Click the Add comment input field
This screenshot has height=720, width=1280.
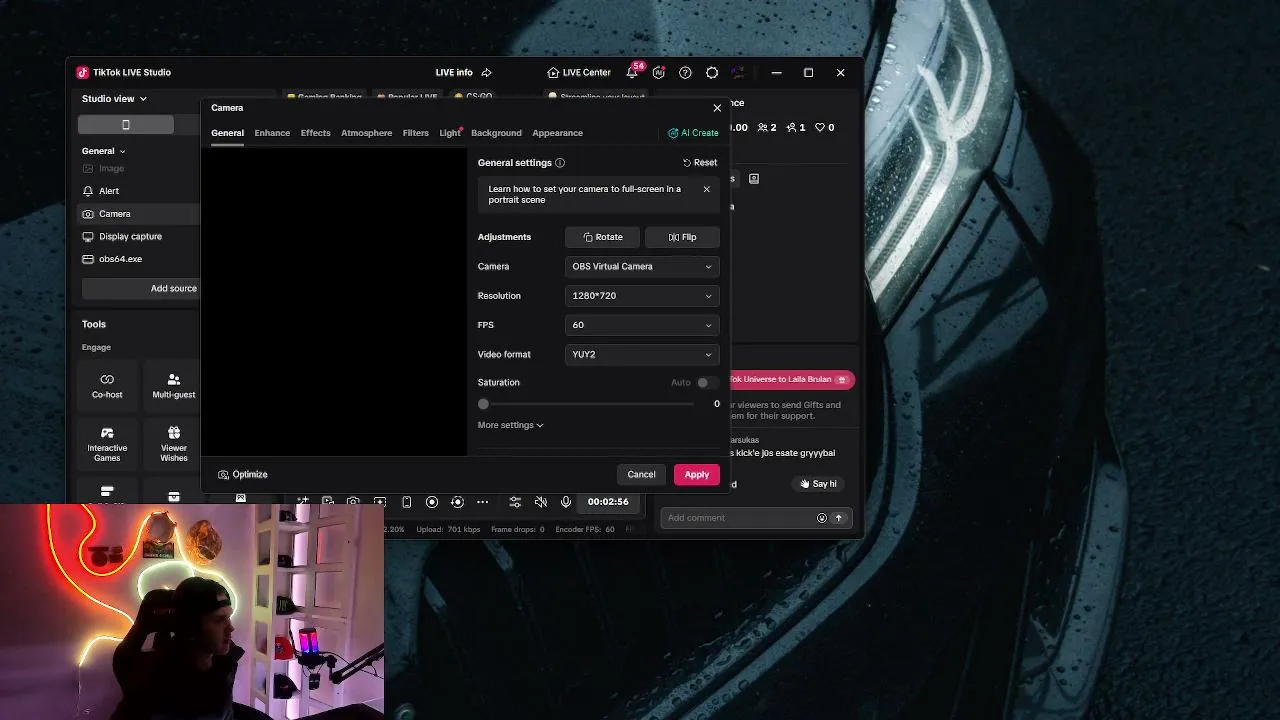740,518
